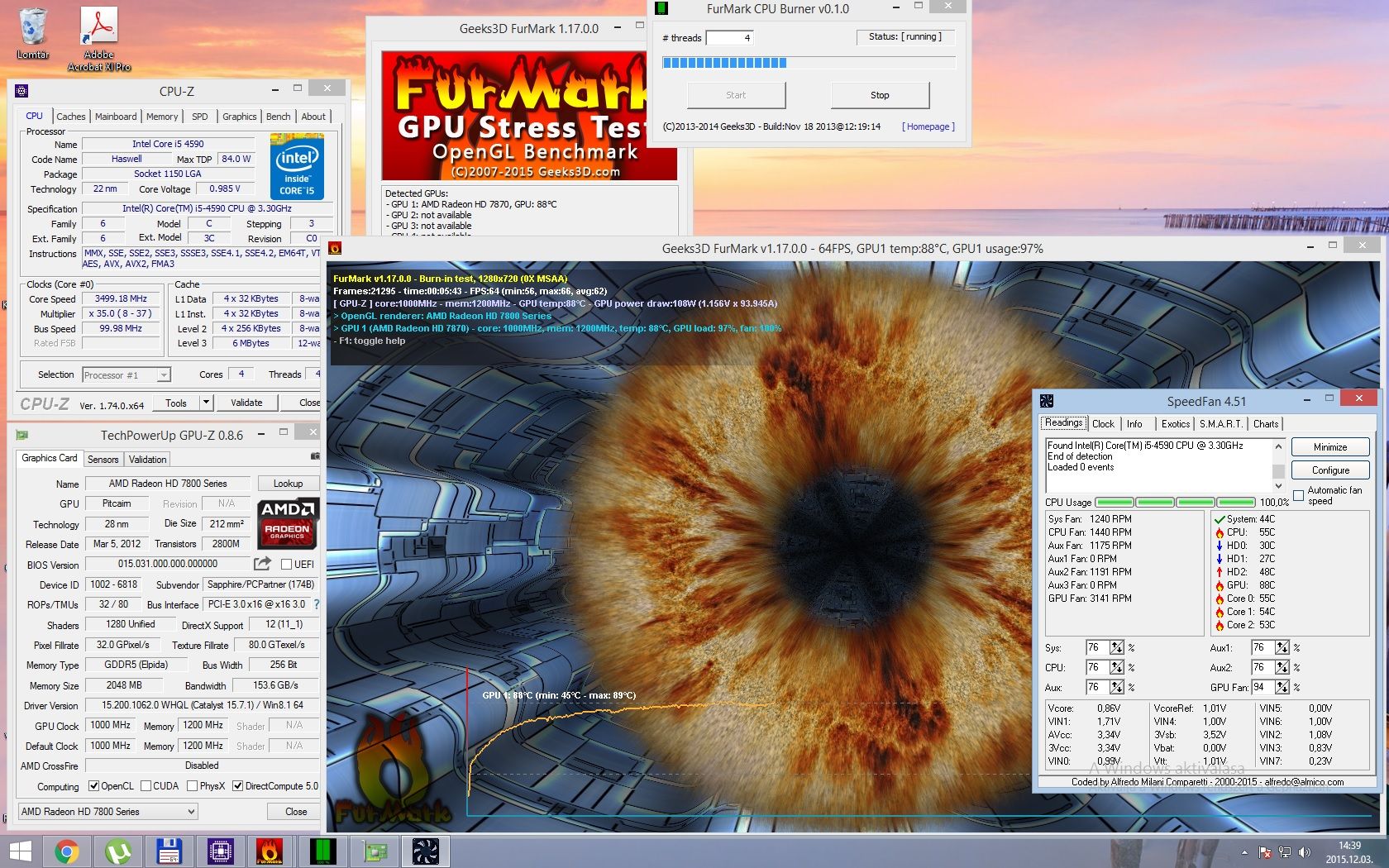Click the Intel Core i5 logo in CPU-Z
Viewport: 1389px width, 868px height.
point(298,165)
